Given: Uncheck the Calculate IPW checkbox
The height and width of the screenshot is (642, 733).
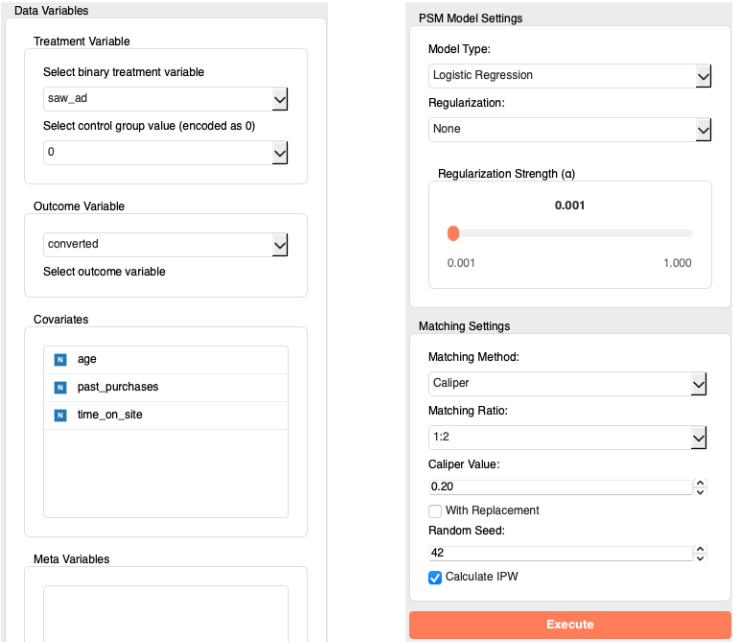Looking at the screenshot, I should tap(435, 577).
